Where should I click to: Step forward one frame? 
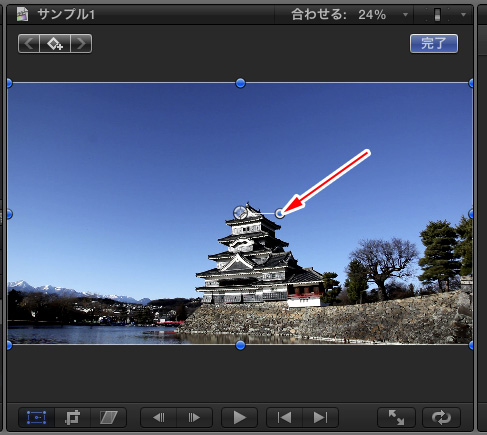[x=194, y=417]
